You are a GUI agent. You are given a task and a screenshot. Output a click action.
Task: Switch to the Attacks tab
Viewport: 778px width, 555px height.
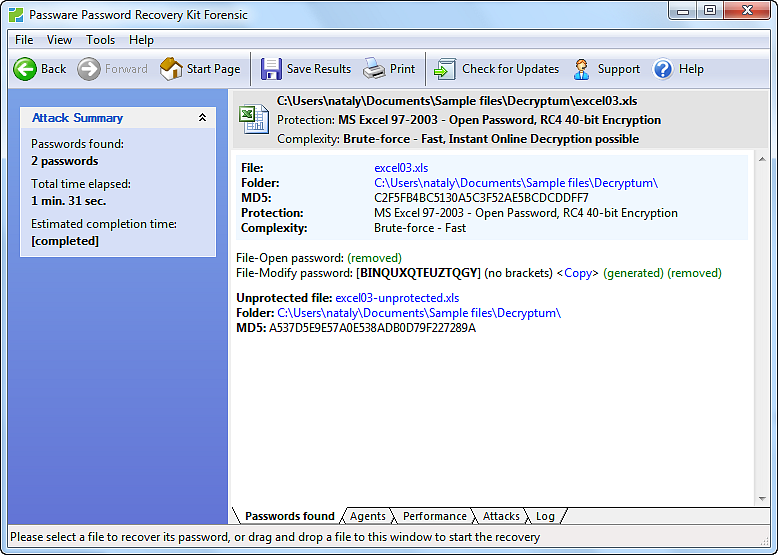click(x=501, y=516)
